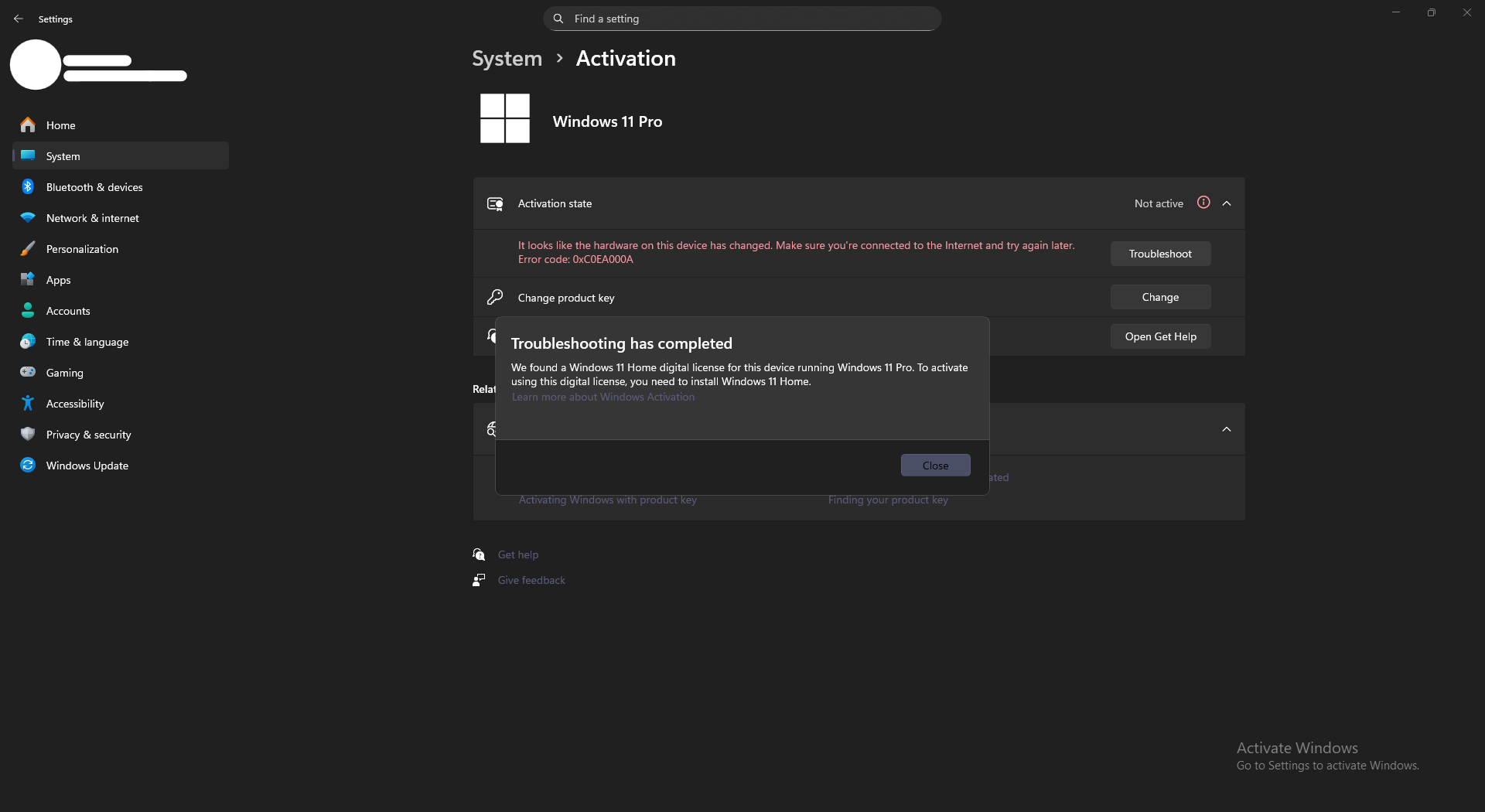The image size is (1485, 812).
Task: Click the Windows Update refresh icon
Action: click(28, 465)
